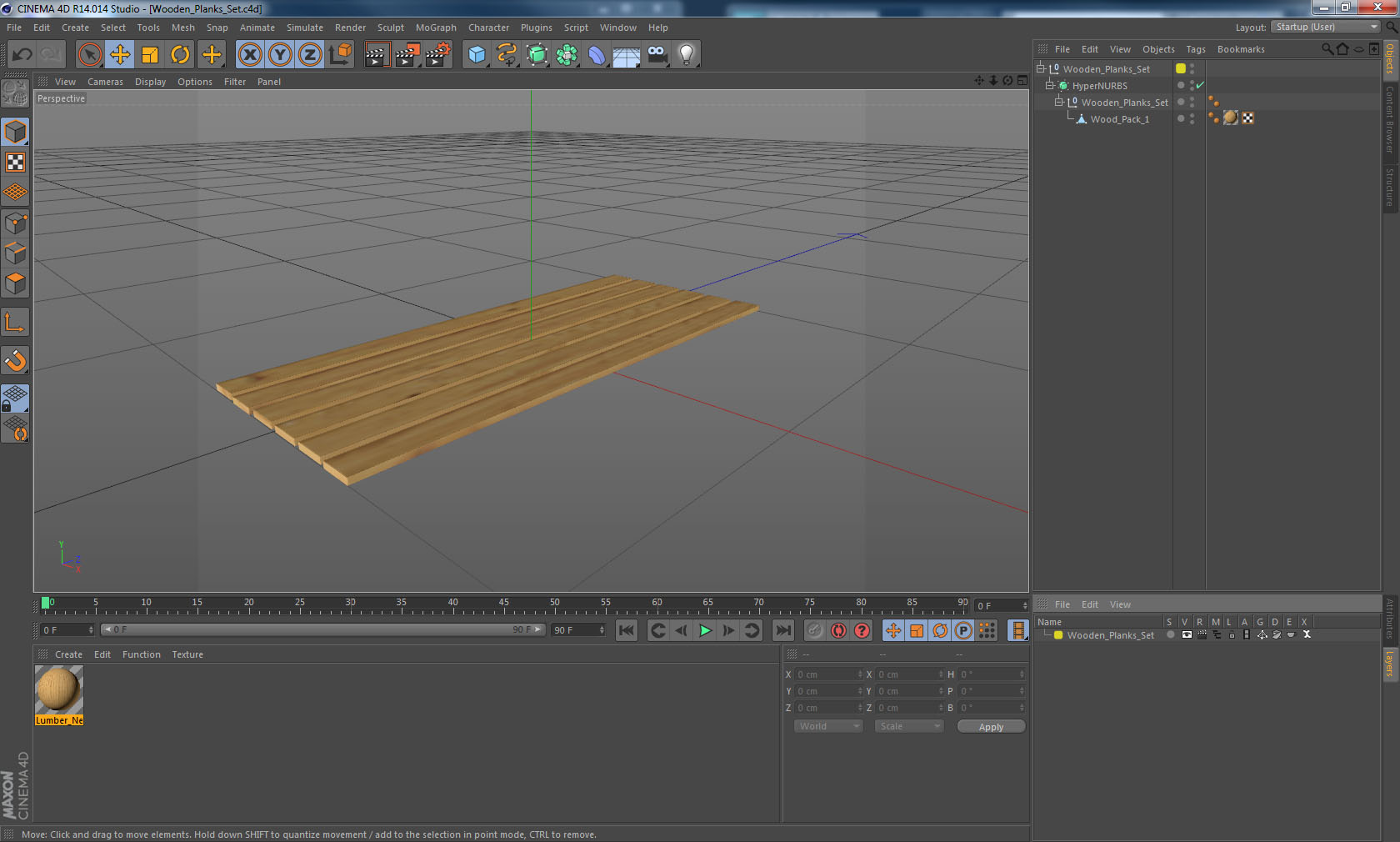The width and height of the screenshot is (1400, 842).
Task: Open the World coordinate dropdown
Action: pos(828,727)
